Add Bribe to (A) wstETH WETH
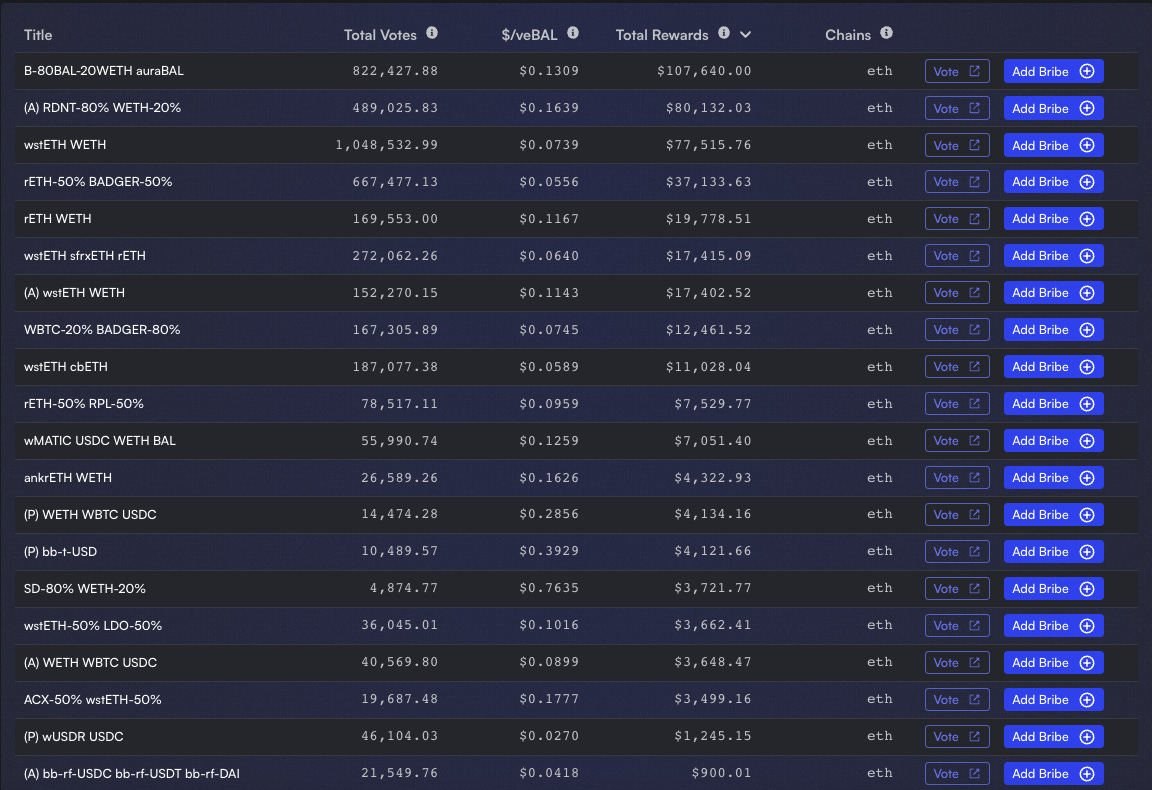 [1054, 293]
